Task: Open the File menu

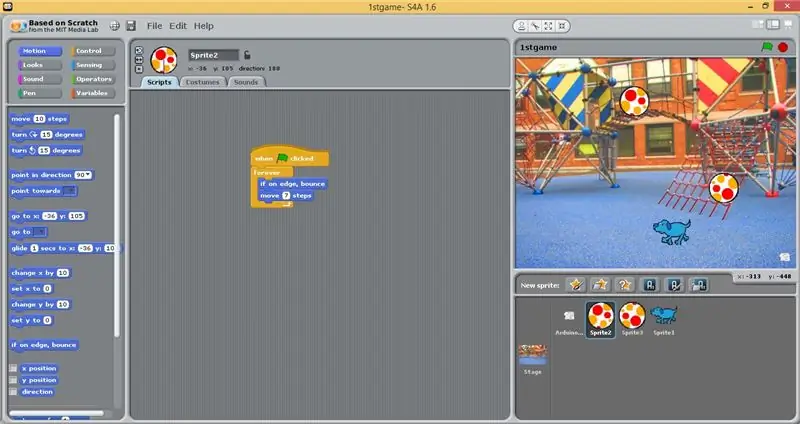Action: [154, 26]
